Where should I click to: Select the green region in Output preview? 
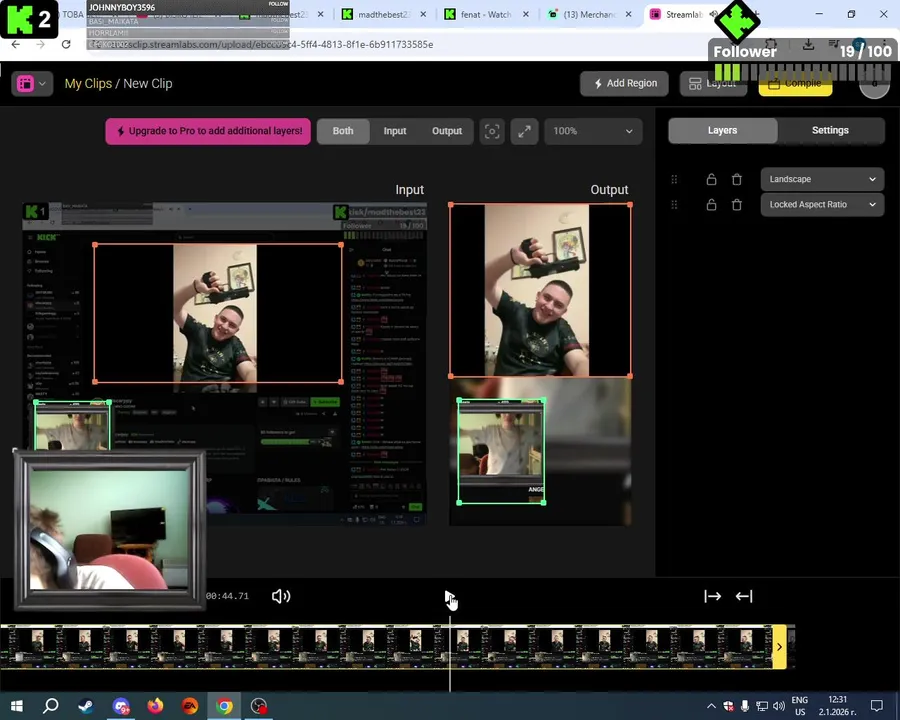tap(501, 451)
